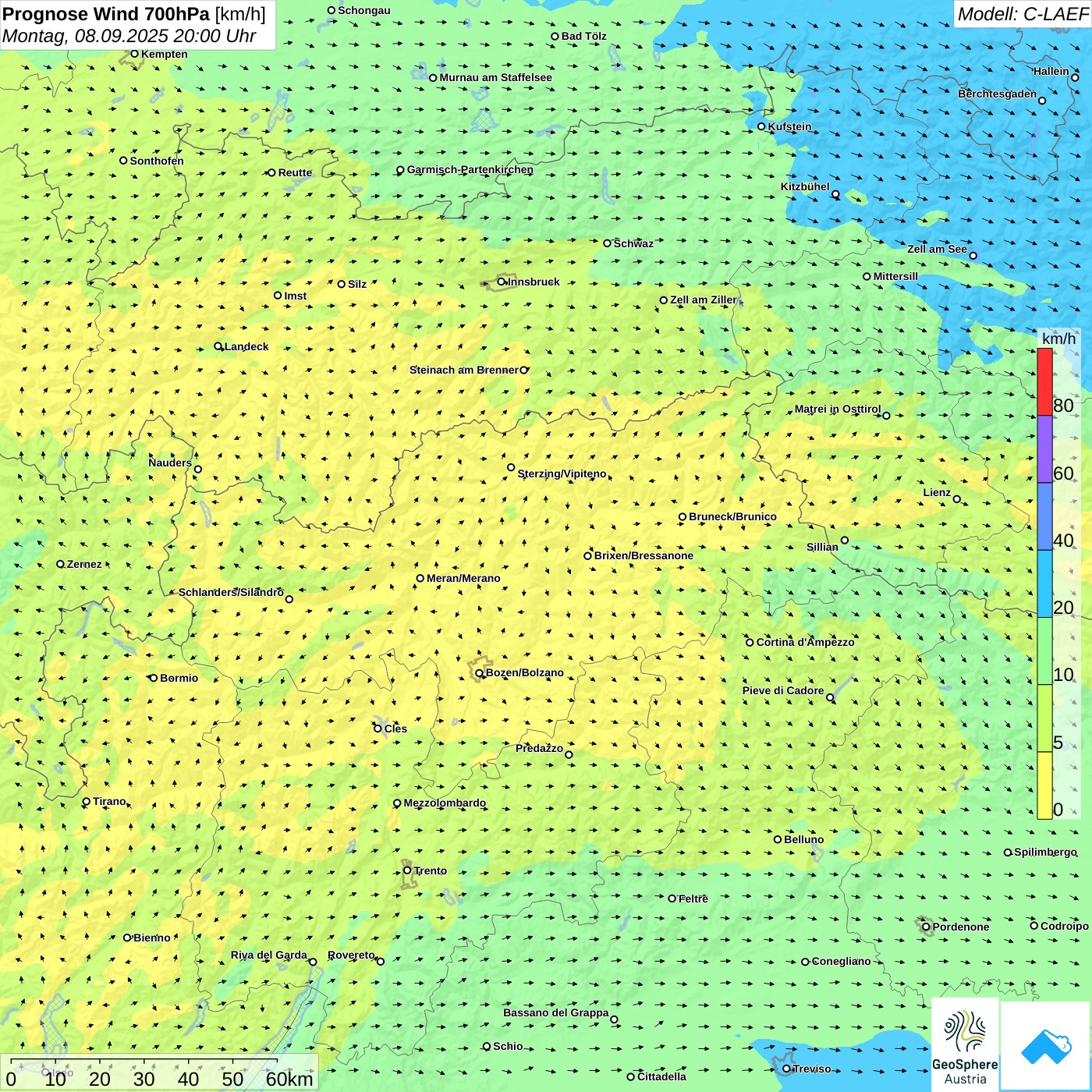
Task: Click the Treviso city marker
Action: click(786, 1069)
